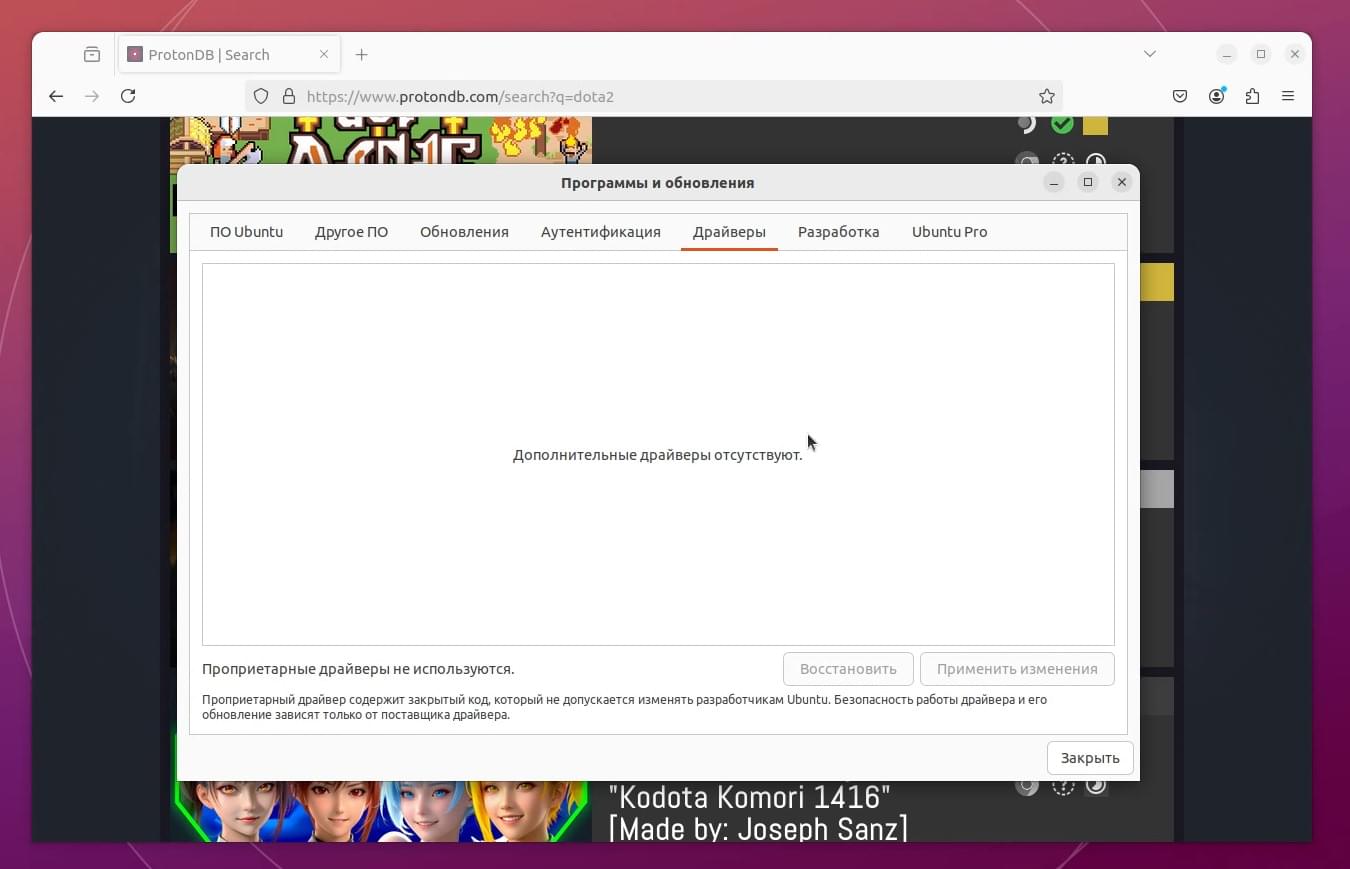This screenshot has height=869, width=1350.
Task: Open a new Firefox tab
Action: coord(362,55)
